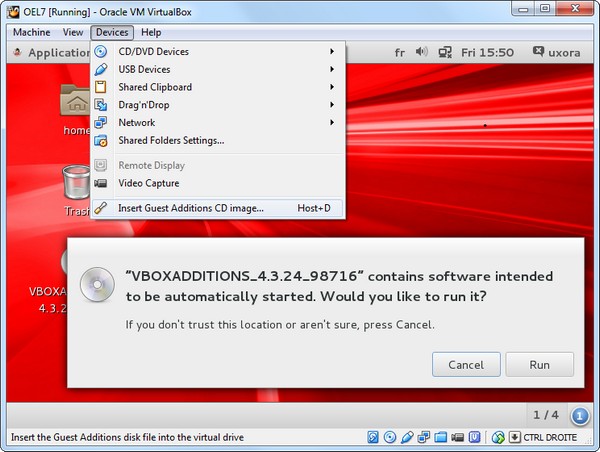Image resolution: width=600 pixels, height=452 pixels.
Task: Expand the CD/DVD Devices submenu
Action: [x=153, y=52]
